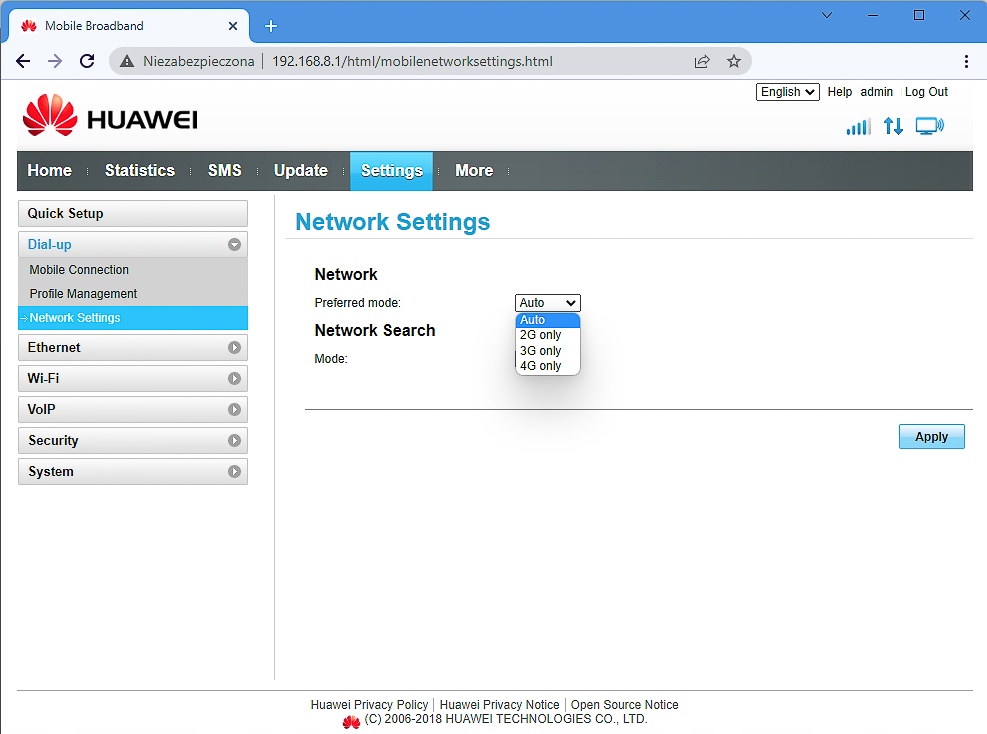Switch to the Statistics tab
The height and width of the screenshot is (734, 987).
139,170
